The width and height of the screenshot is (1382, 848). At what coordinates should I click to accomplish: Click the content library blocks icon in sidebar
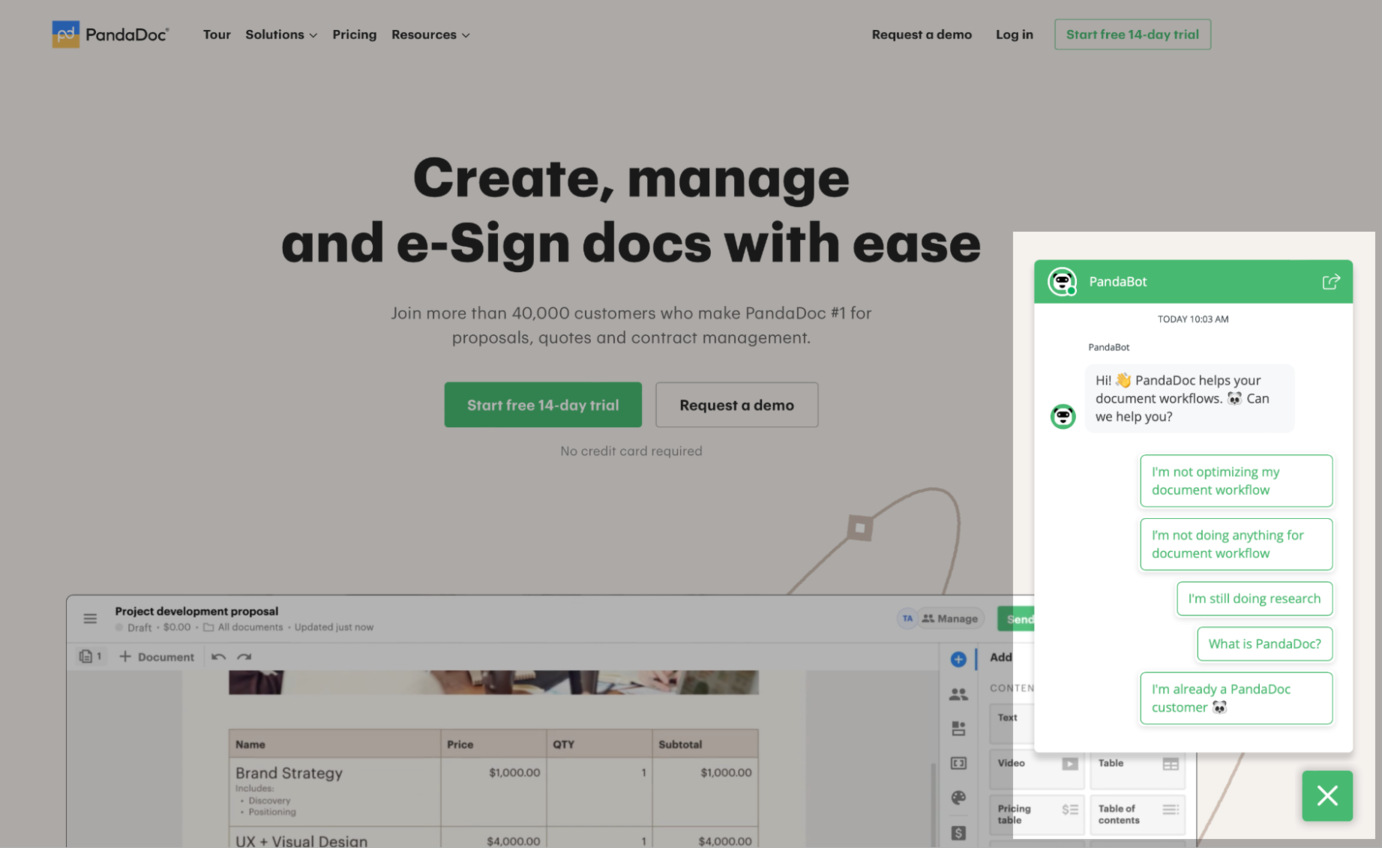point(958,729)
